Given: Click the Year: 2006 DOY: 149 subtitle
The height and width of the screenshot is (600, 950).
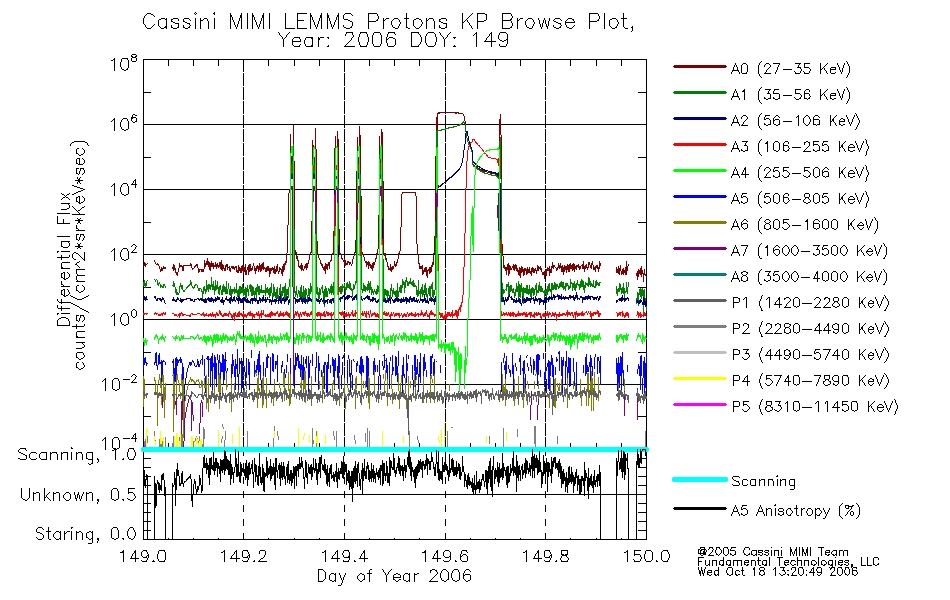Looking at the screenshot, I should tap(393, 40).
